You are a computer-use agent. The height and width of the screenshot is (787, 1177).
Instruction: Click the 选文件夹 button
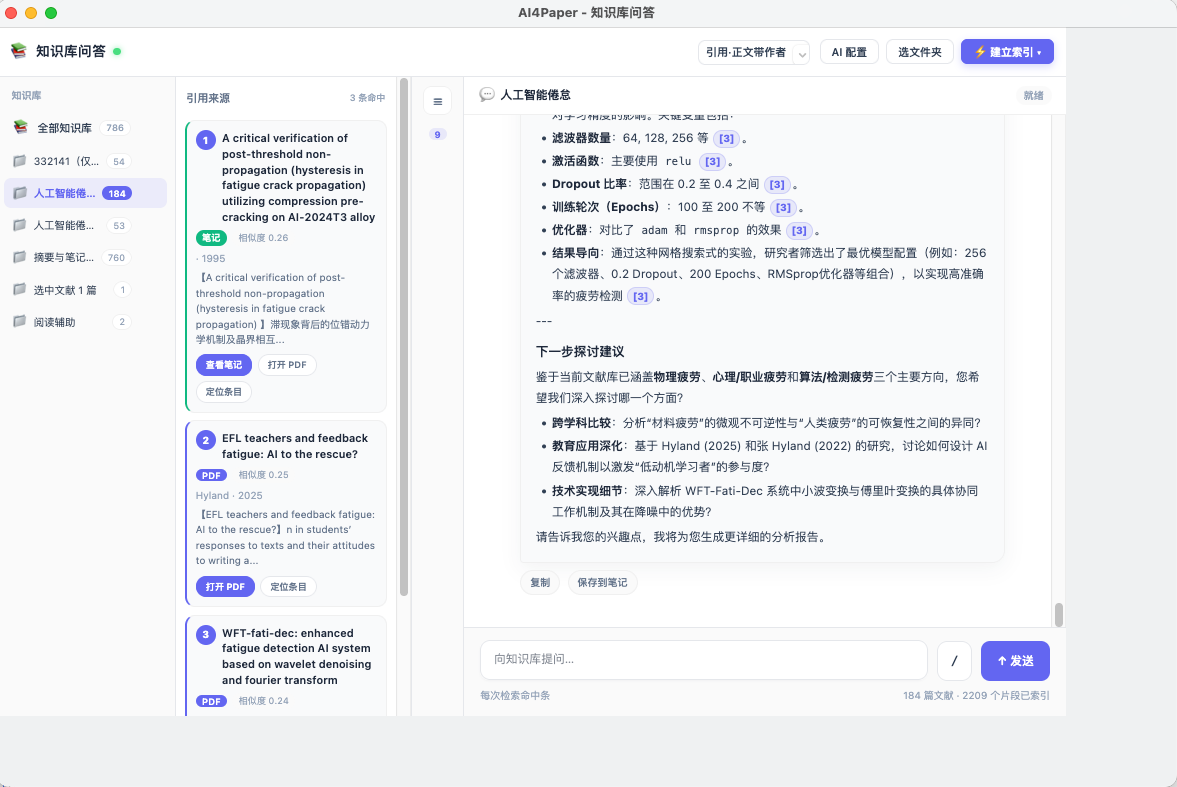click(920, 52)
